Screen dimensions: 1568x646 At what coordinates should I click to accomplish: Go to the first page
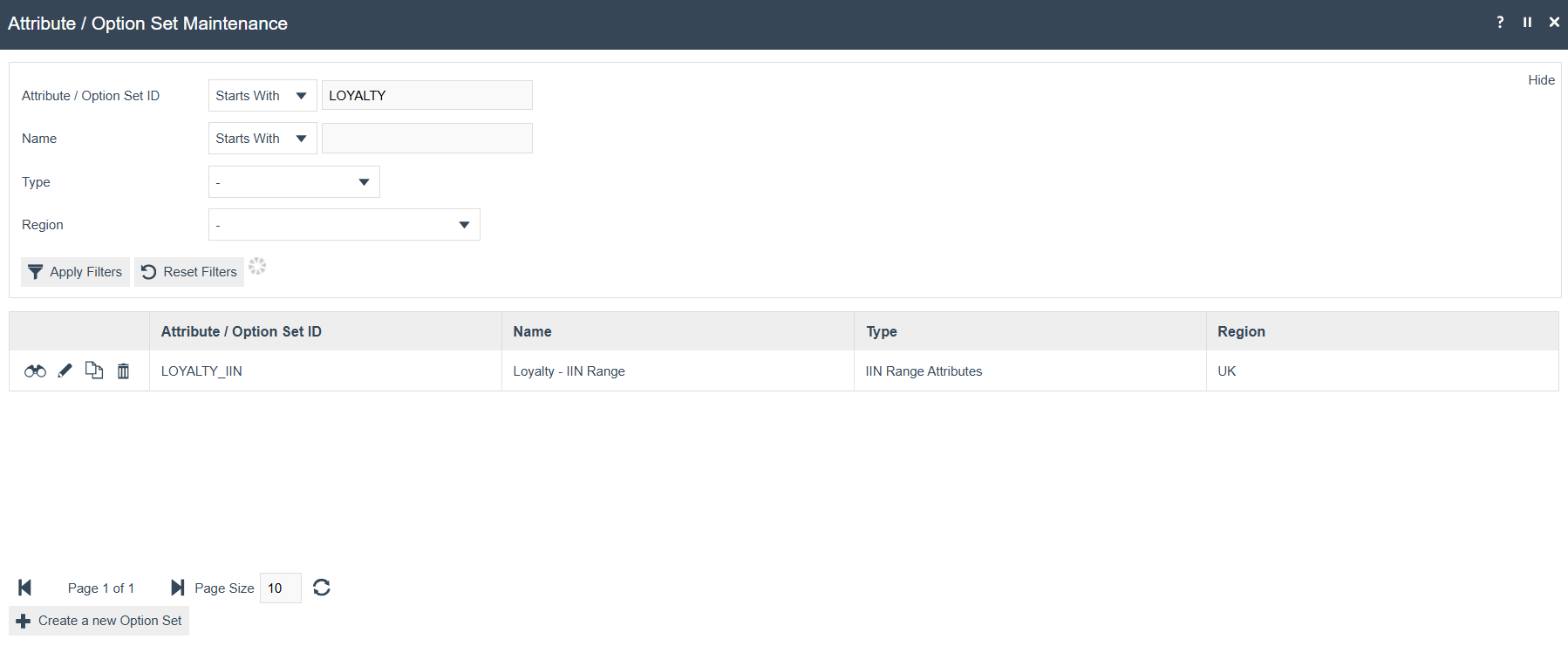click(25, 588)
